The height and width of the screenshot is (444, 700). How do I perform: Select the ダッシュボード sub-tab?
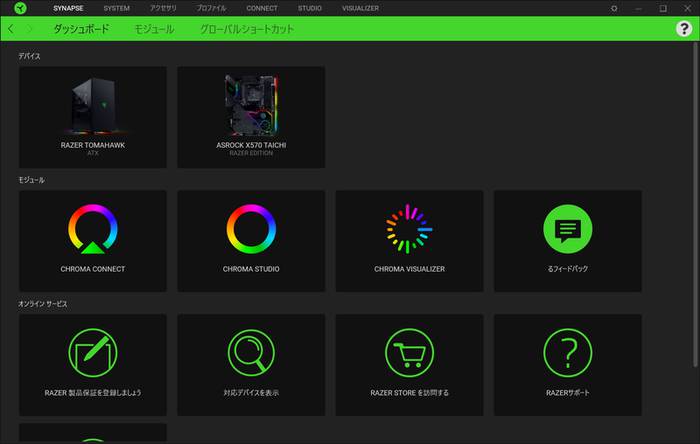pos(81,29)
